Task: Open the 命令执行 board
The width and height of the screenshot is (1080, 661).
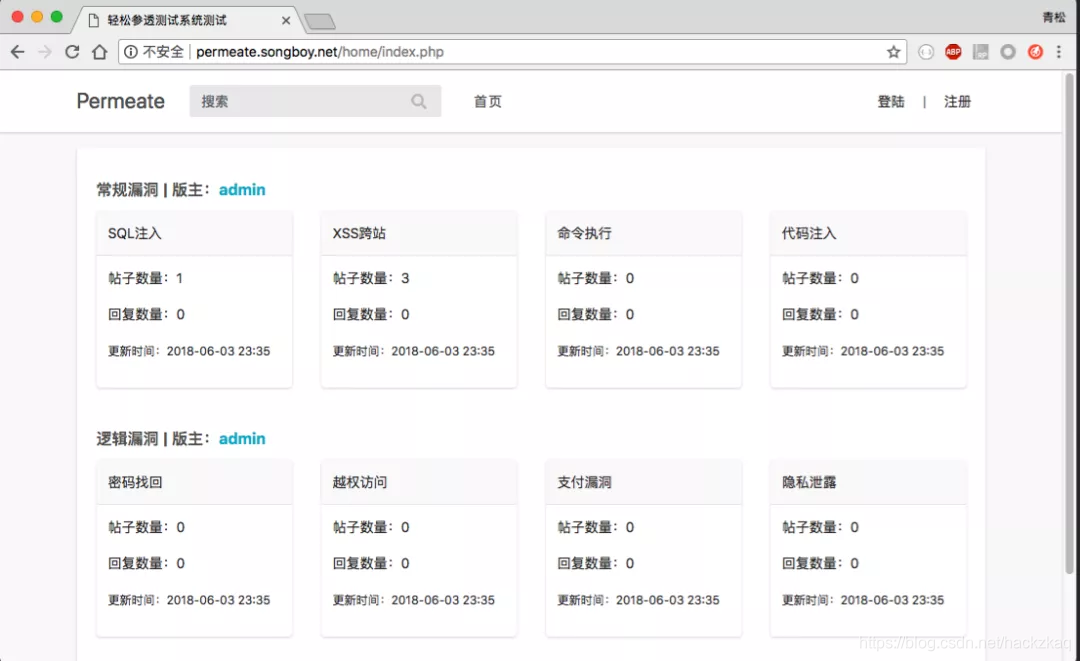Action: click(584, 233)
